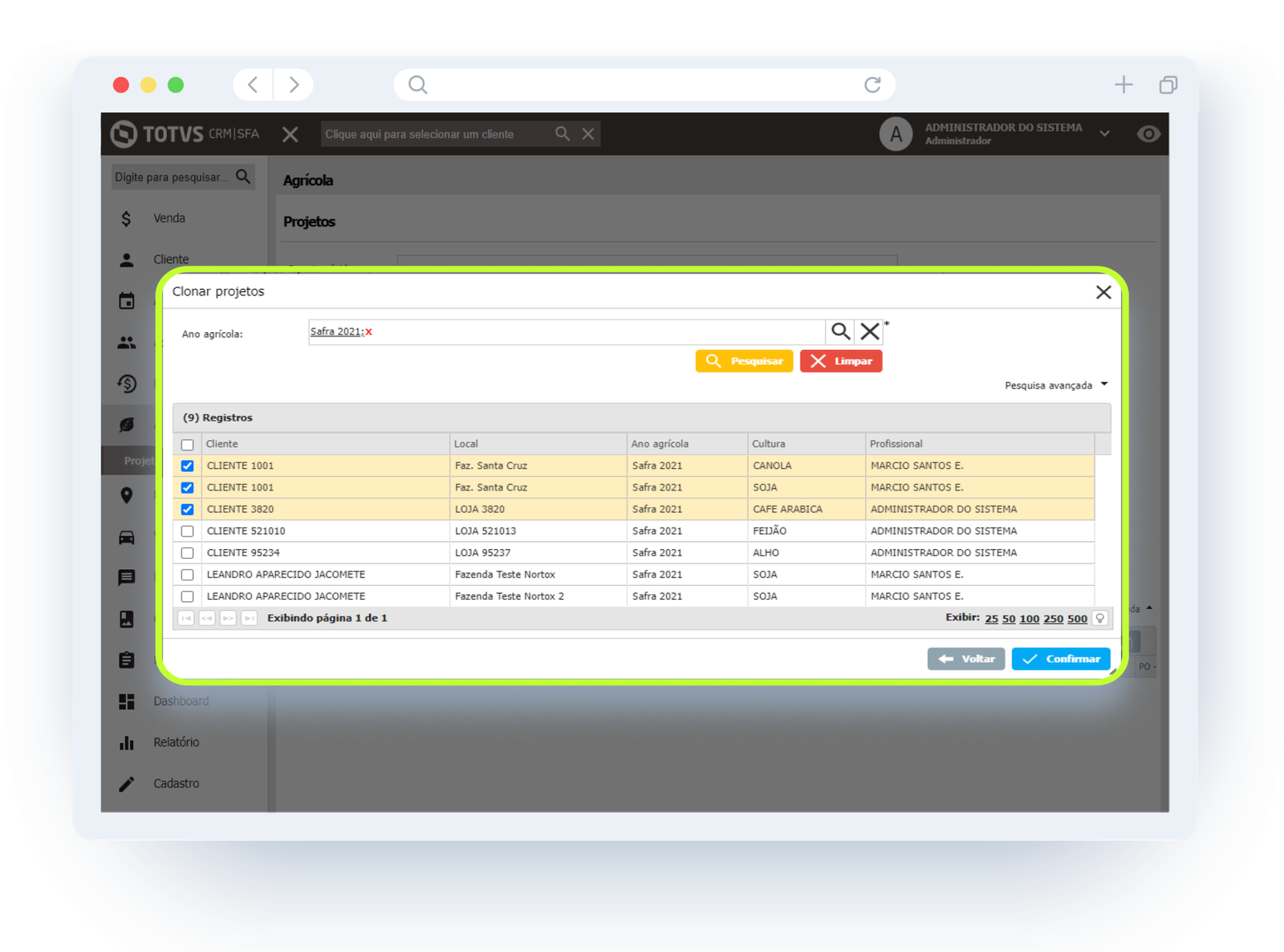Click the client selector search icon

pos(563,133)
